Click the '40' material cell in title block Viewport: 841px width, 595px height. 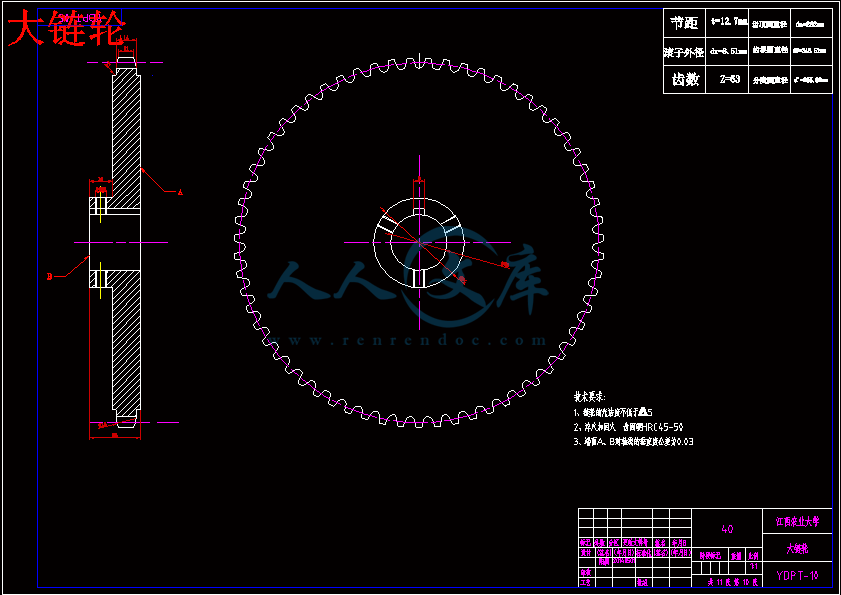(727, 529)
